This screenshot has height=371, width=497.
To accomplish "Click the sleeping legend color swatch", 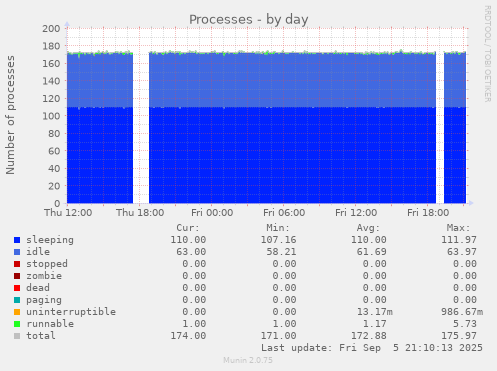I will coord(17,240).
